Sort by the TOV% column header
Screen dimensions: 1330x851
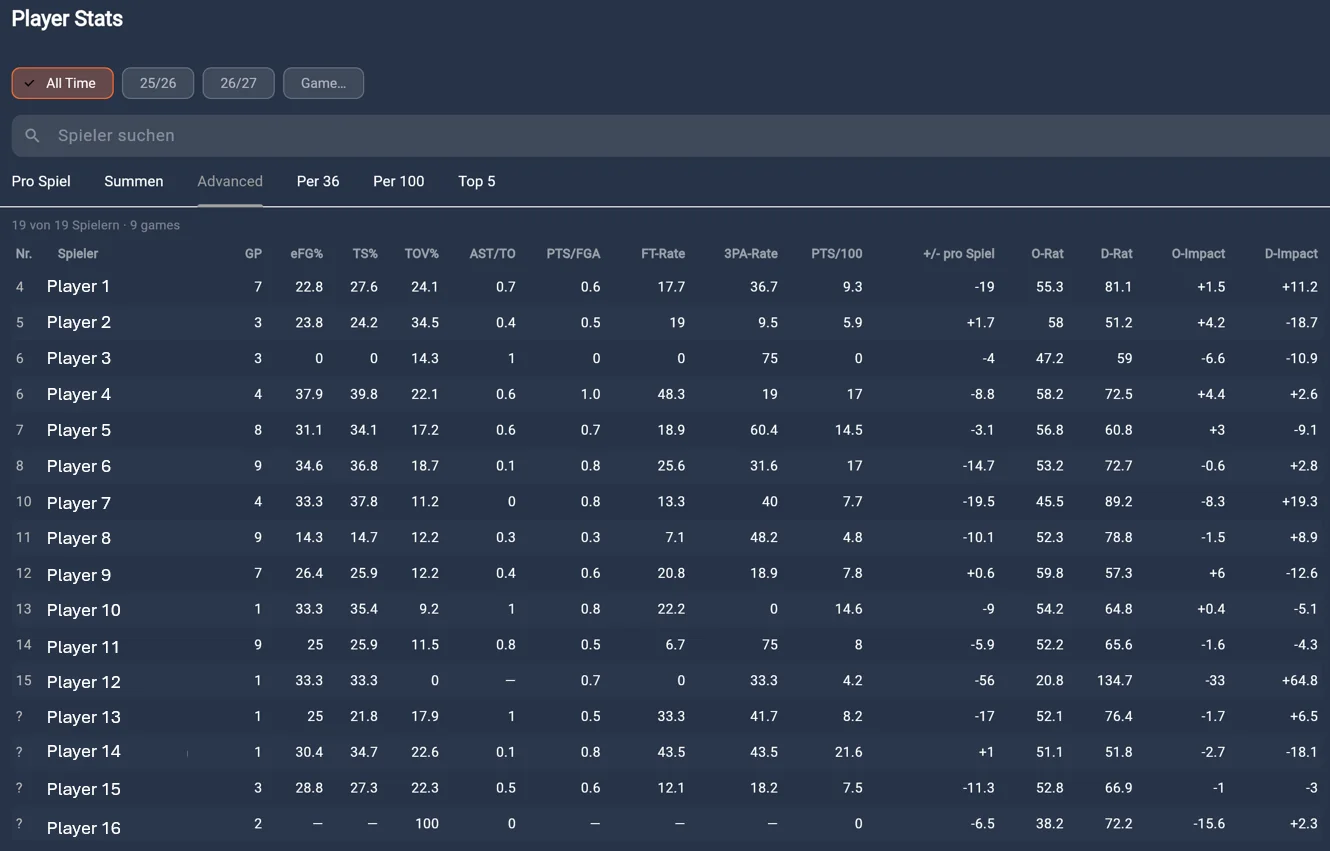pyautogui.click(x=422, y=254)
